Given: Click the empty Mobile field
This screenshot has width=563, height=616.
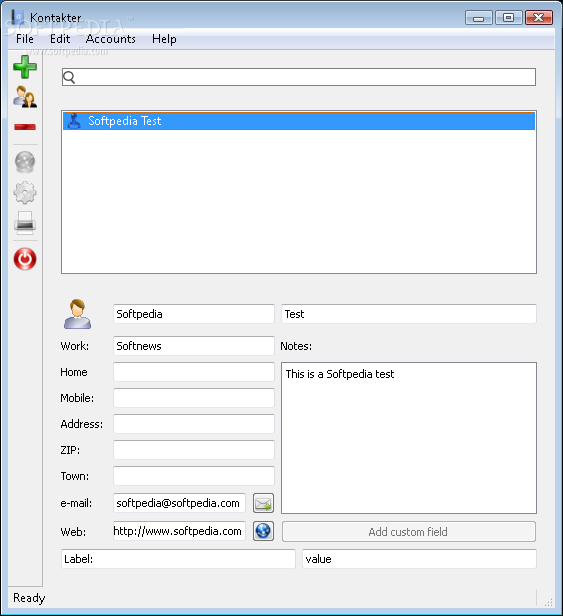Looking at the screenshot, I should 194,398.
